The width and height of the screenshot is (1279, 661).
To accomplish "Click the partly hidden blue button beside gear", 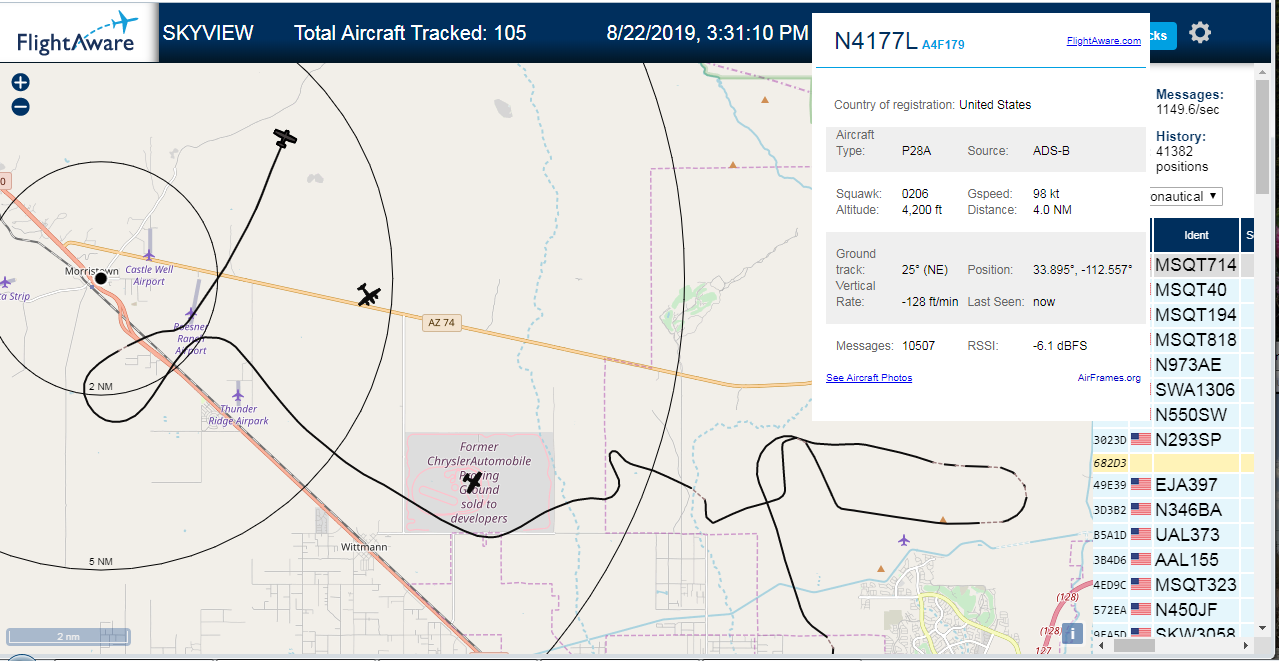I will [x=1161, y=35].
